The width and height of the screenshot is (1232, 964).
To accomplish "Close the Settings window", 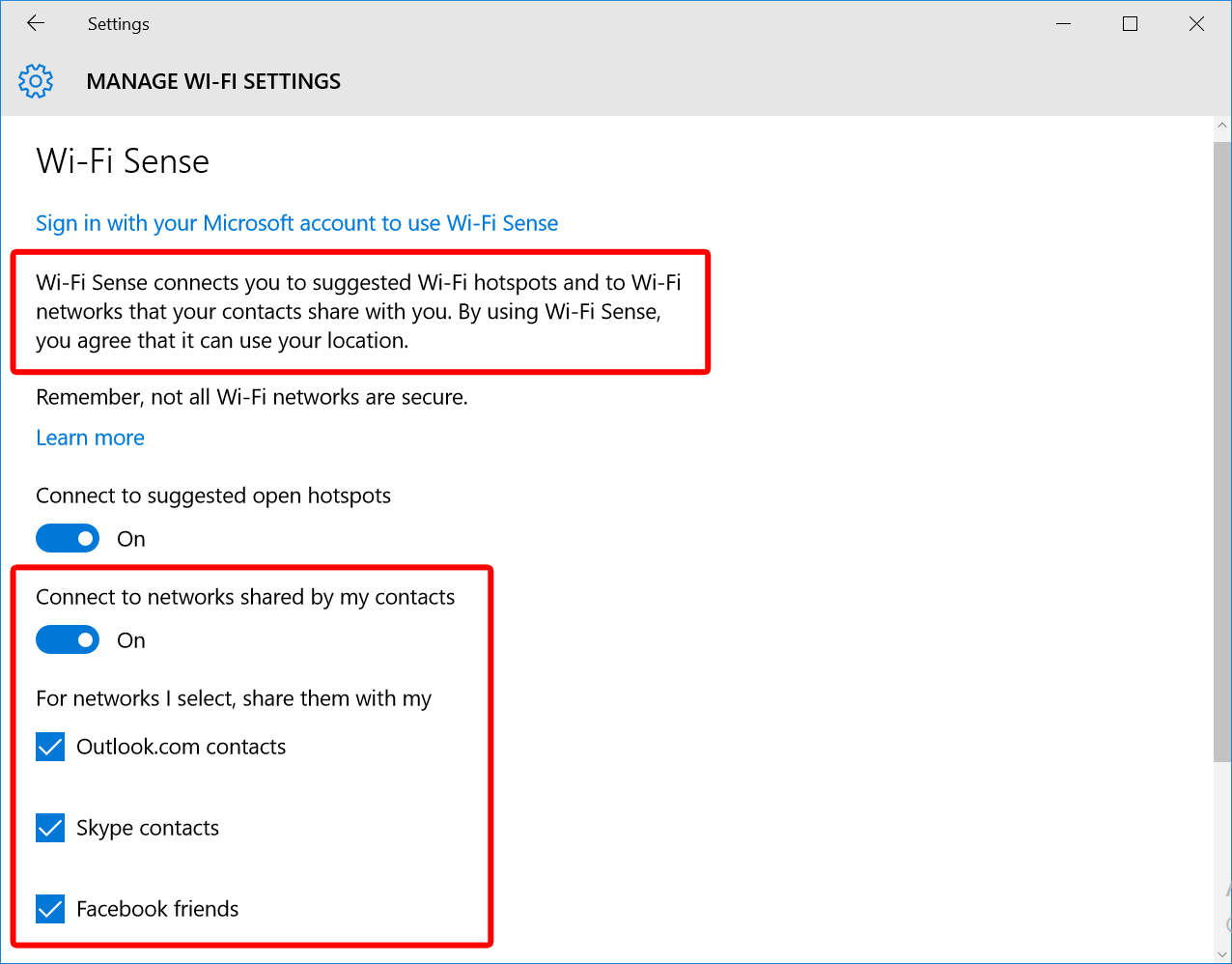I will click(1197, 24).
